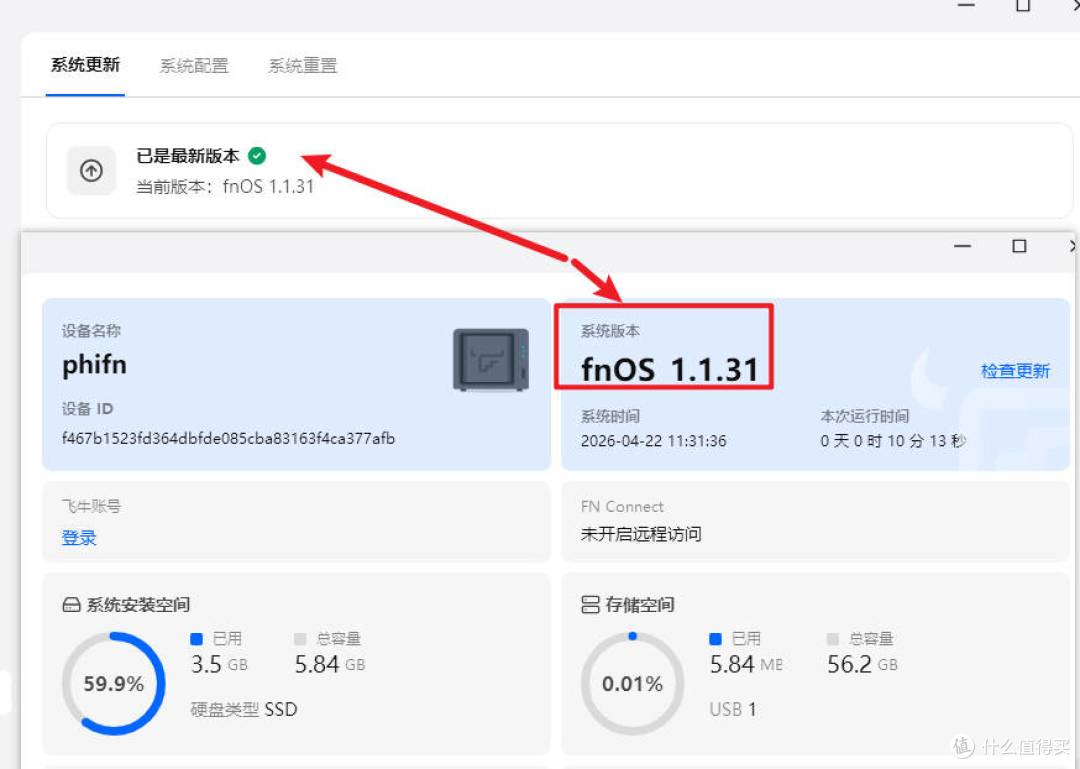
Task: Click the 5.84 GB total capacity value
Action: click(x=330, y=664)
